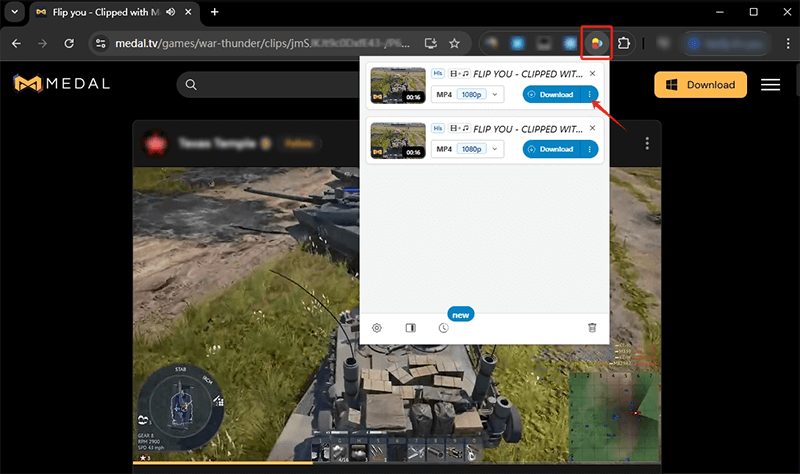Image resolution: width=800 pixels, height=474 pixels.
Task: Remove first video entry from list
Action: pyautogui.click(x=592, y=73)
